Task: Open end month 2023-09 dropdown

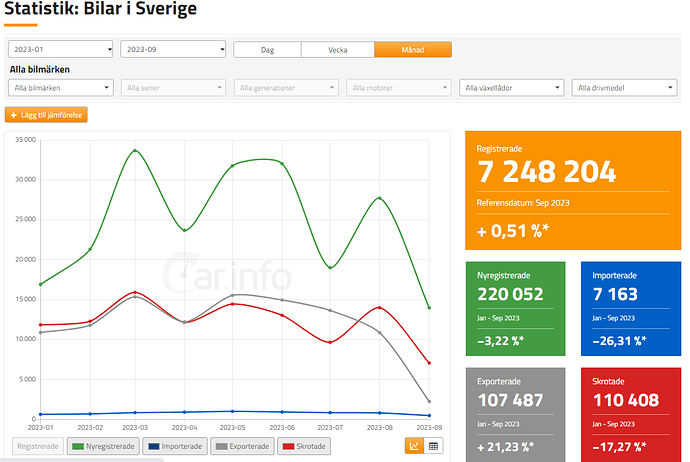Action: coord(173,49)
